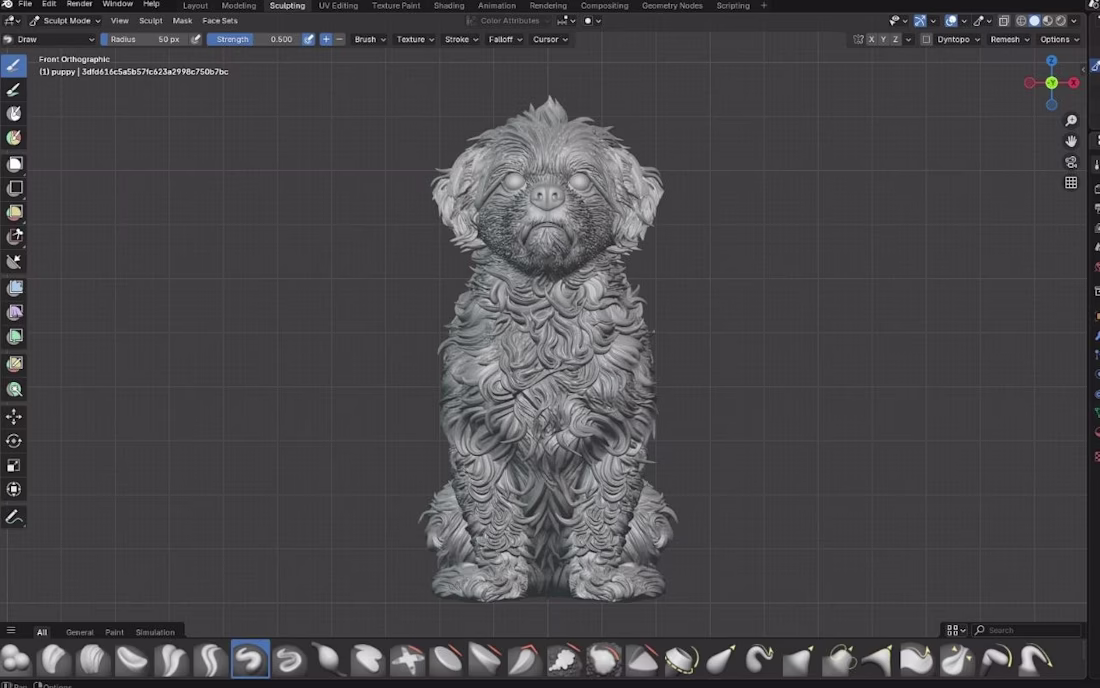Open the Mask menu
1100x688 pixels.
pyautogui.click(x=182, y=21)
